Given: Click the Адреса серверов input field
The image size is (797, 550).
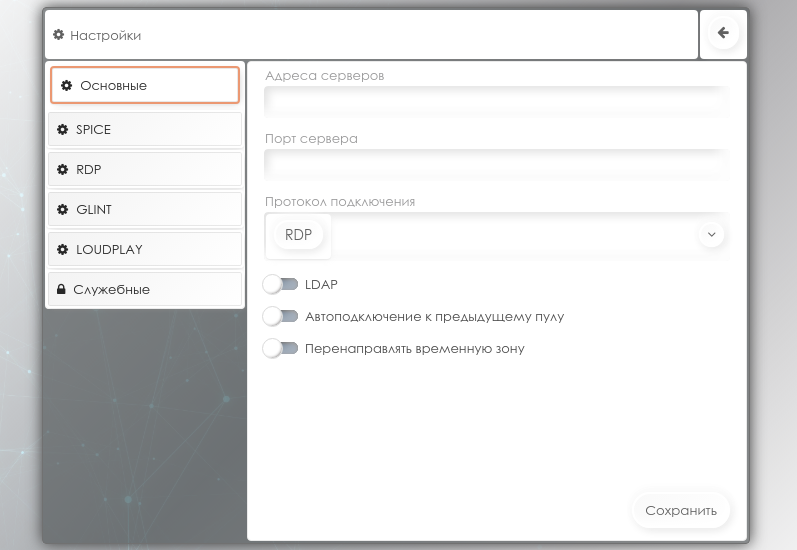Looking at the screenshot, I should [495, 100].
